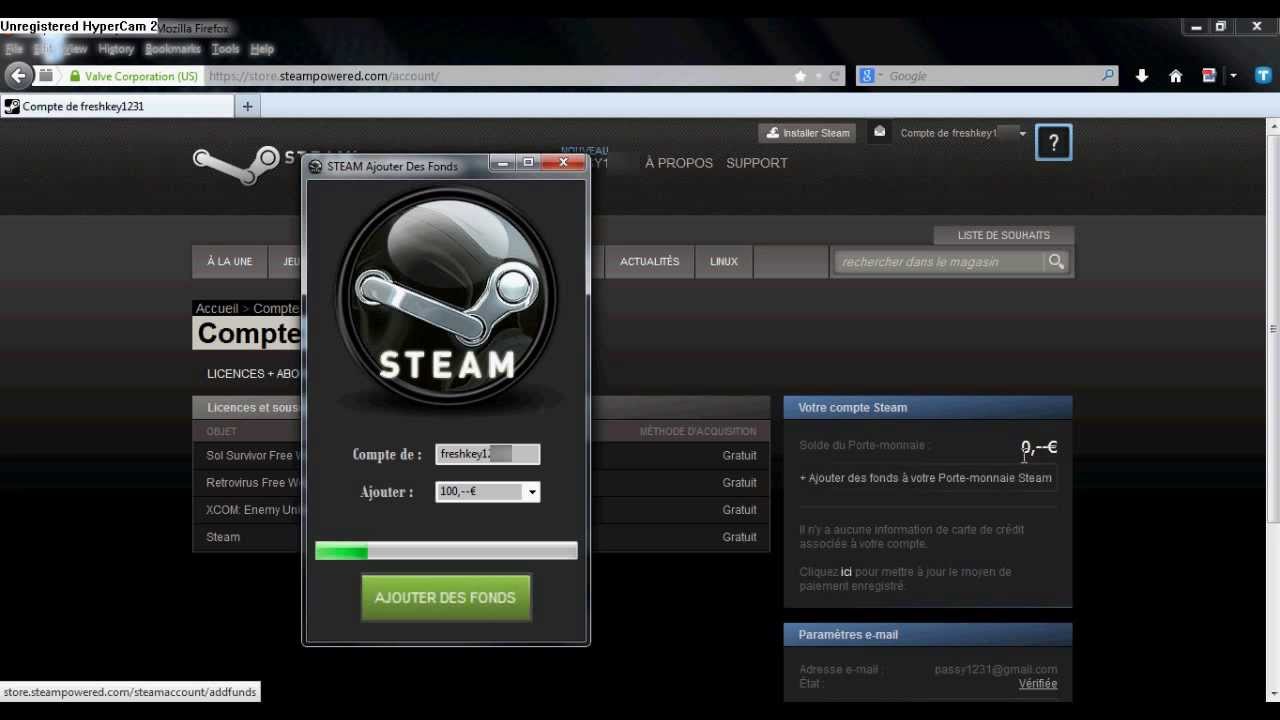Click the passy1231@gmail.com email address
The width and height of the screenshot is (1280, 720).
pos(996,669)
